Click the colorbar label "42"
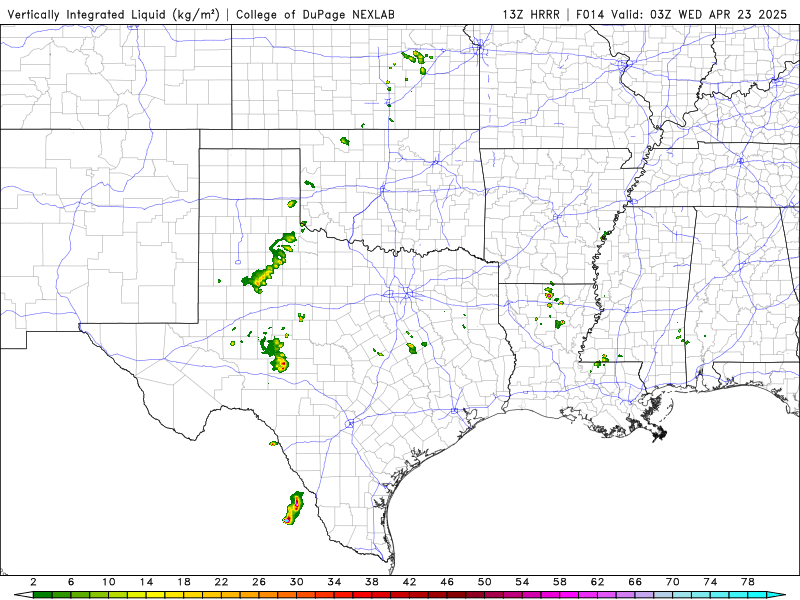 [410, 582]
